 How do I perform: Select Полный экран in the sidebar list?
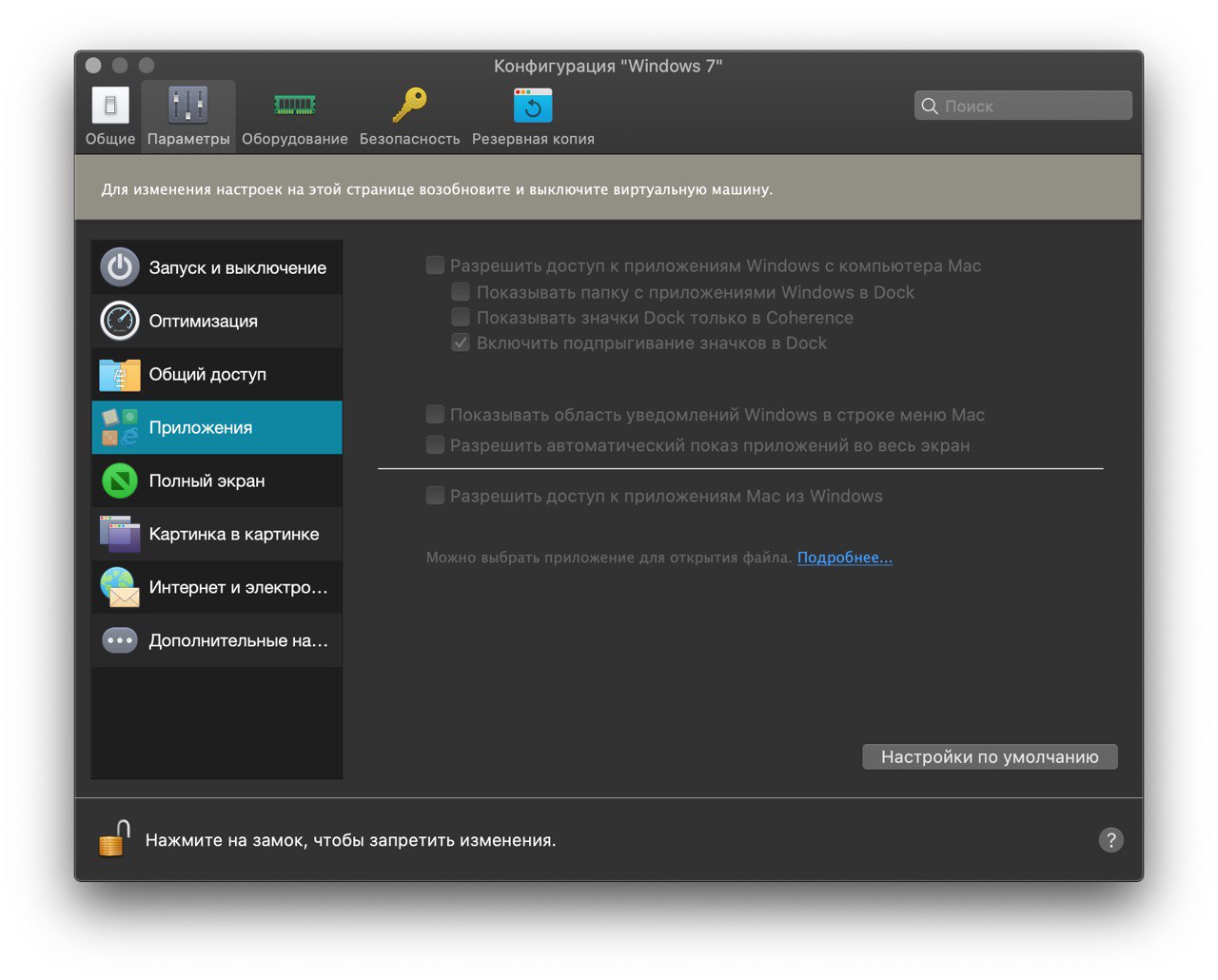[217, 480]
